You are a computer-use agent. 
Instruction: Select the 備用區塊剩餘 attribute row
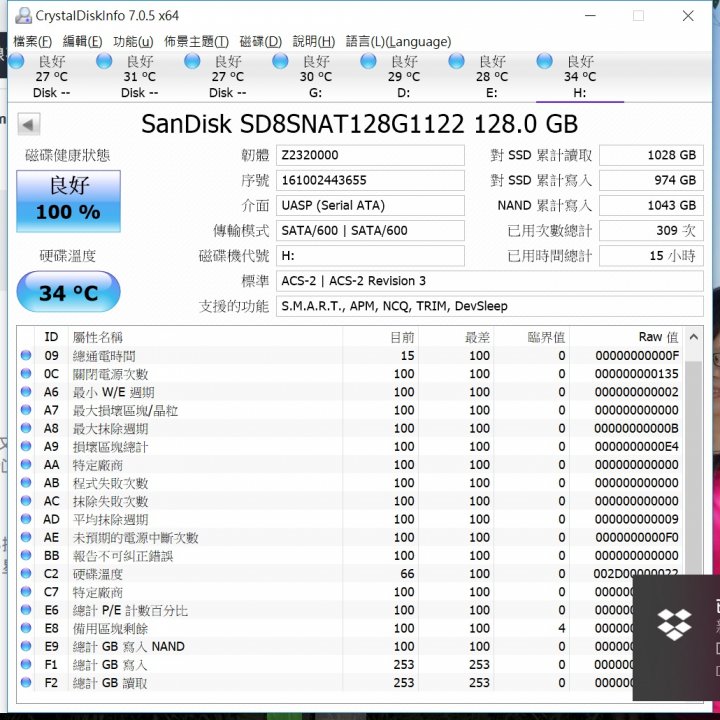(x=325, y=628)
